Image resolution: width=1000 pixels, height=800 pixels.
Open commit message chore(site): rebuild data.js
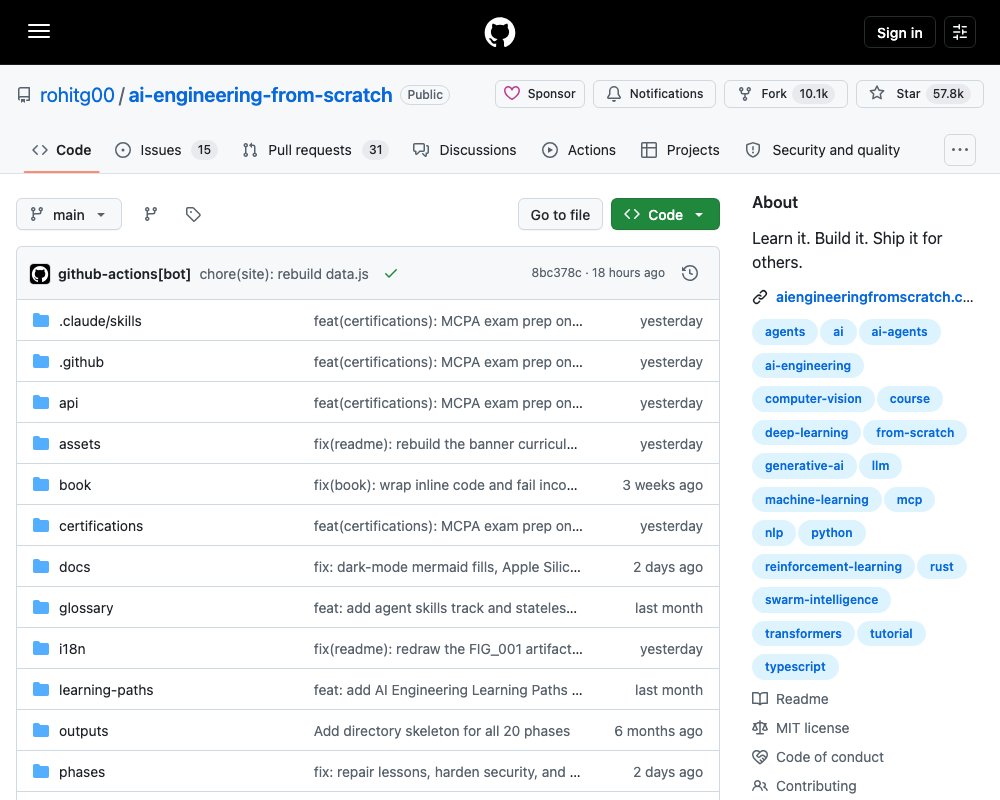tap(284, 274)
